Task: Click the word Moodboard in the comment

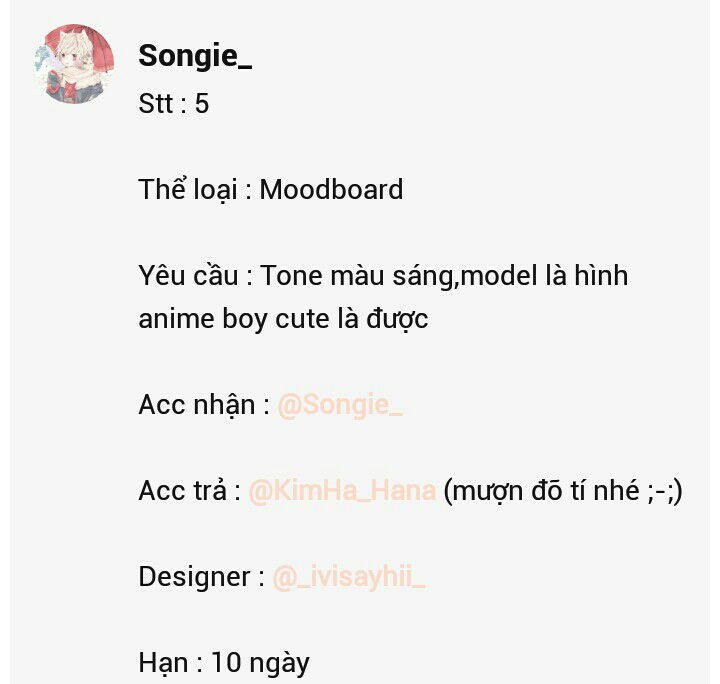Action: pyautogui.click(x=331, y=190)
